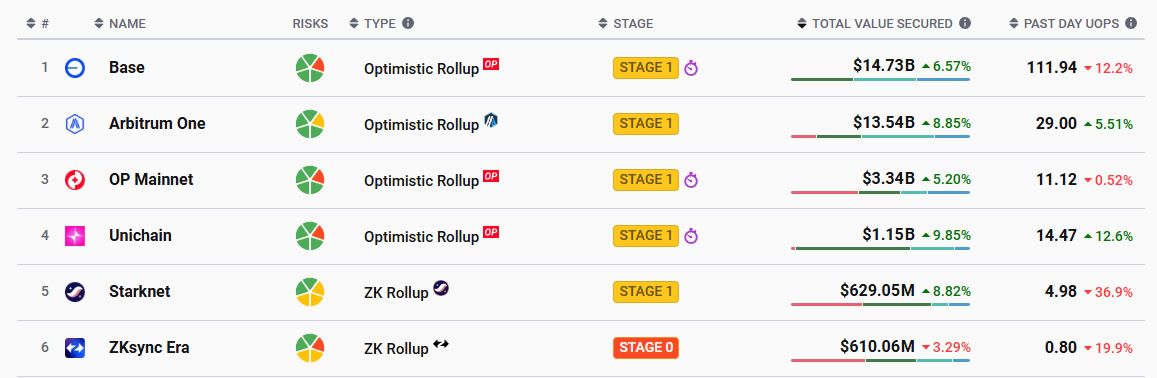Click the info icon beside Total Value Secured

pyautogui.click(x=964, y=24)
